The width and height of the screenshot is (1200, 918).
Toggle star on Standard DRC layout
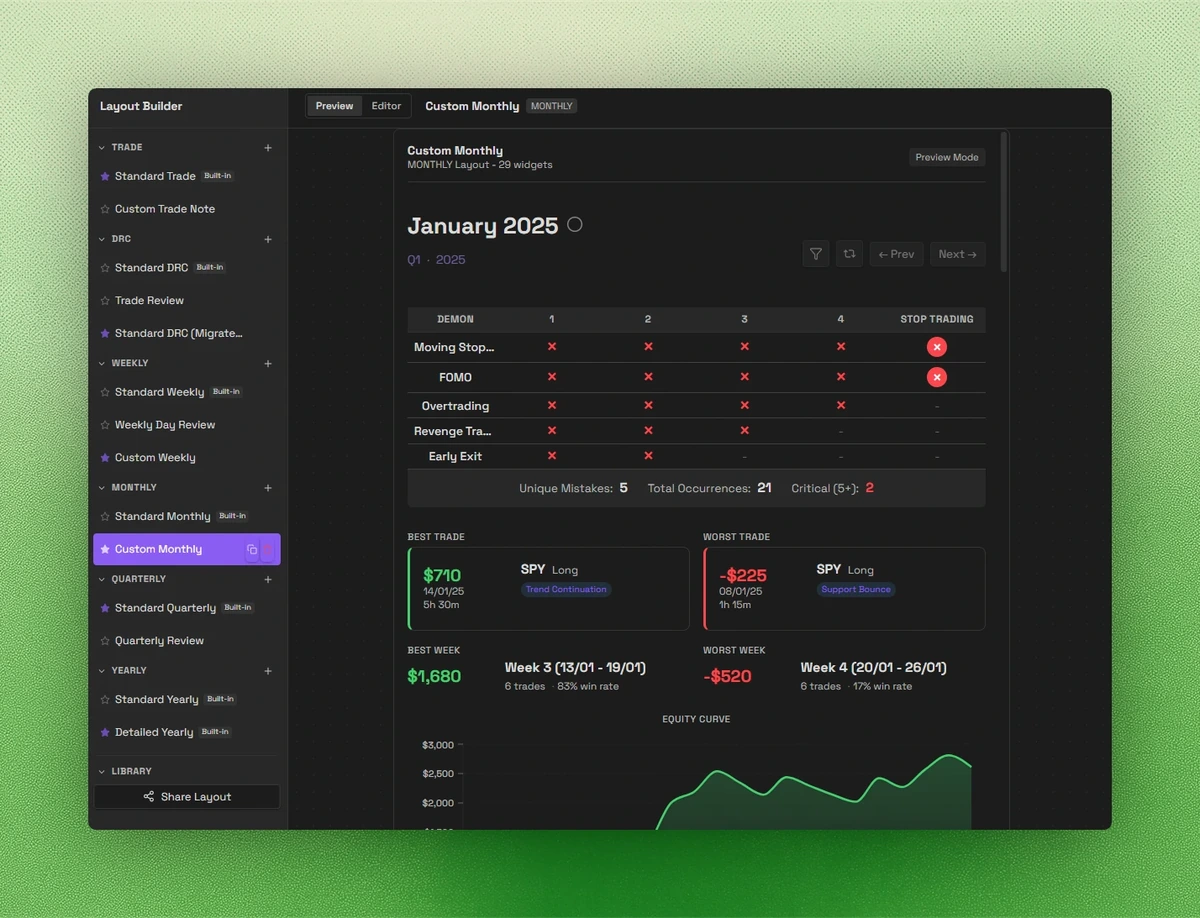[105, 268]
